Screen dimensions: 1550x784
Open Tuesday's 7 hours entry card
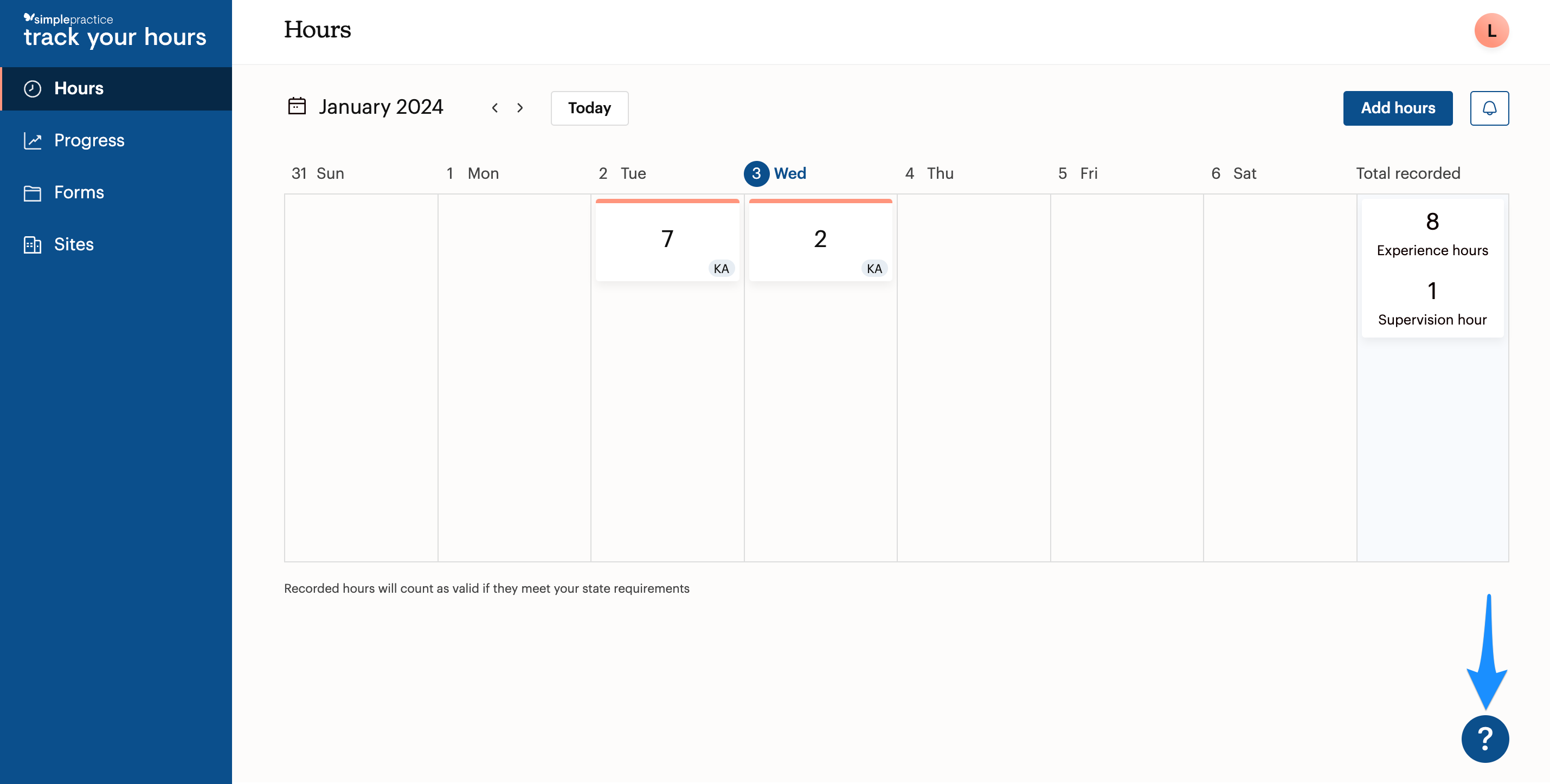pyautogui.click(x=667, y=240)
